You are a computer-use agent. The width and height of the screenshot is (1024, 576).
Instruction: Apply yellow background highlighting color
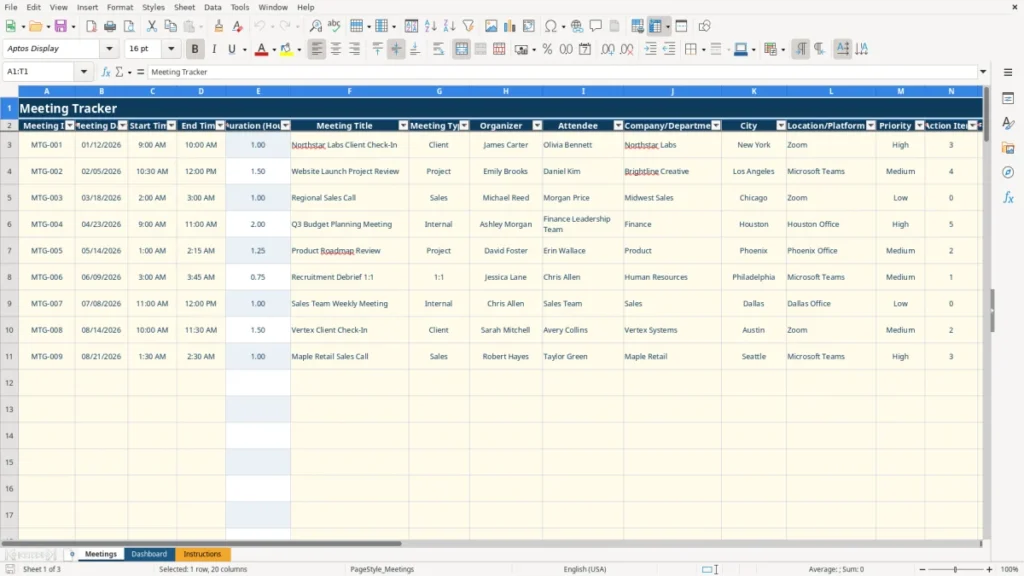tap(286, 49)
